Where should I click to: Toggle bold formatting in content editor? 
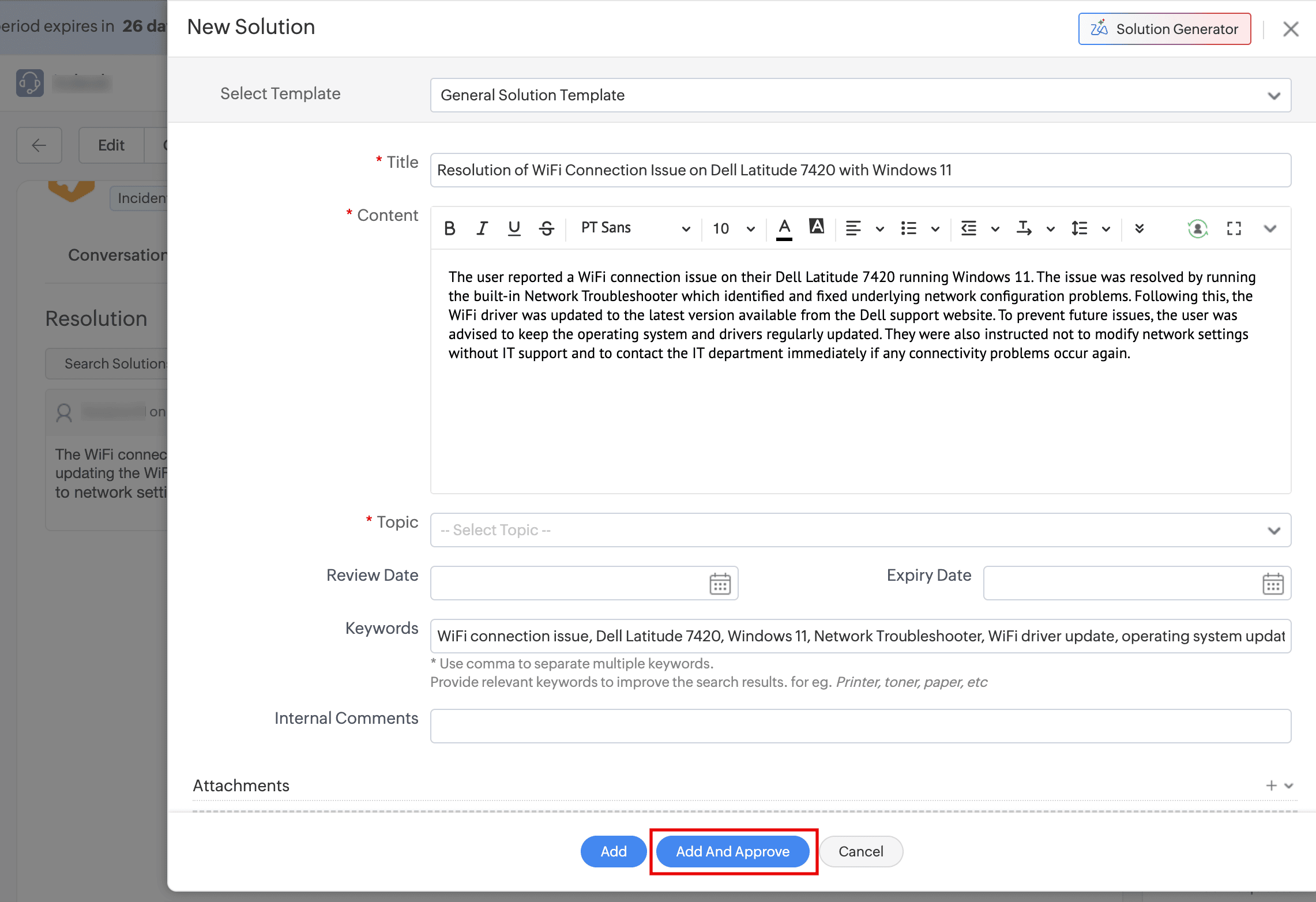coord(450,228)
